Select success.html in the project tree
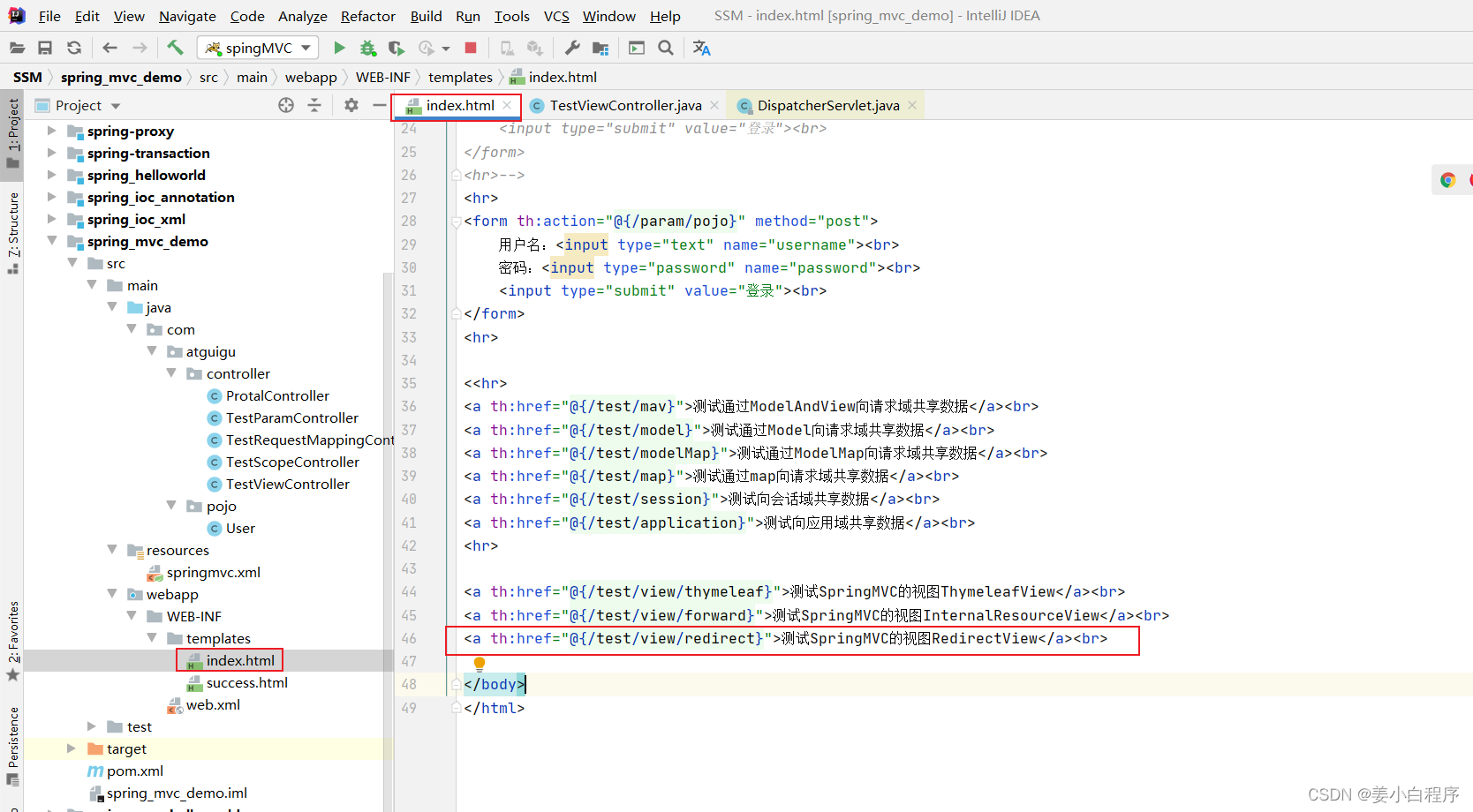Image resolution: width=1473 pixels, height=812 pixels. [246, 682]
